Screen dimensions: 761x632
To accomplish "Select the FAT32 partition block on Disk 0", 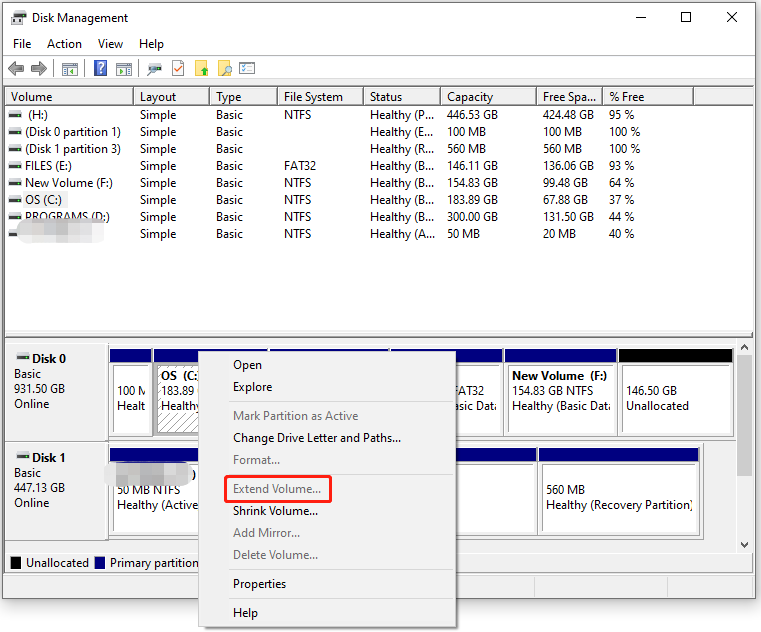I will coord(478,392).
